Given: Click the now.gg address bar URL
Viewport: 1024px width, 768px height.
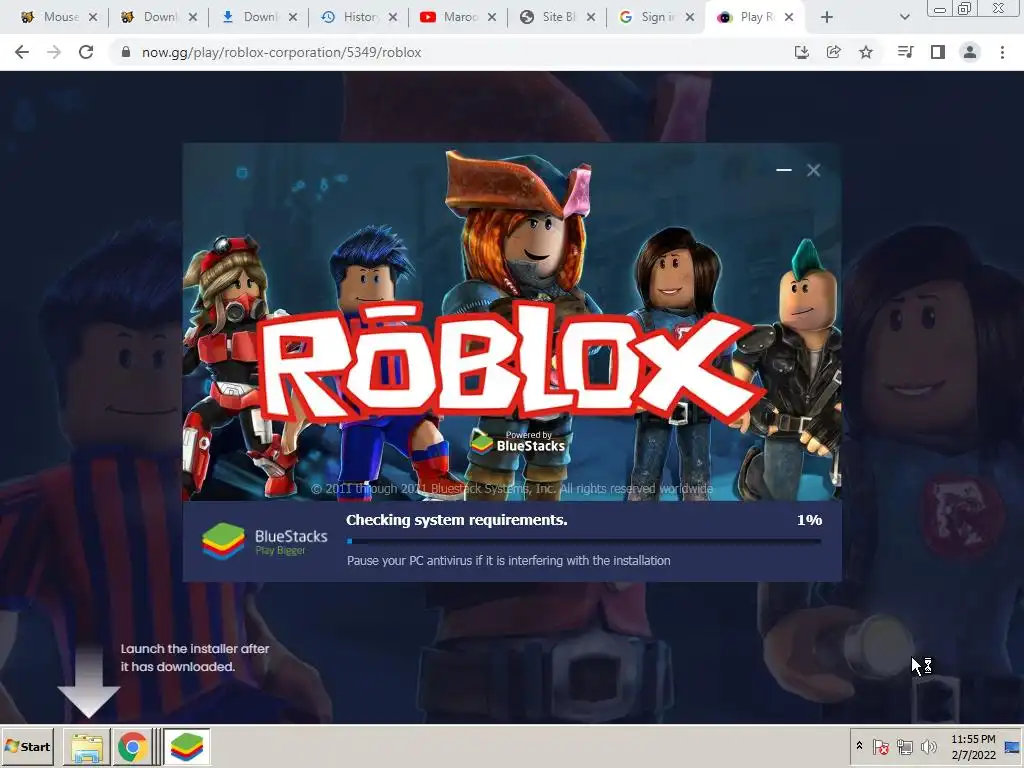Looking at the screenshot, I should (x=281, y=52).
